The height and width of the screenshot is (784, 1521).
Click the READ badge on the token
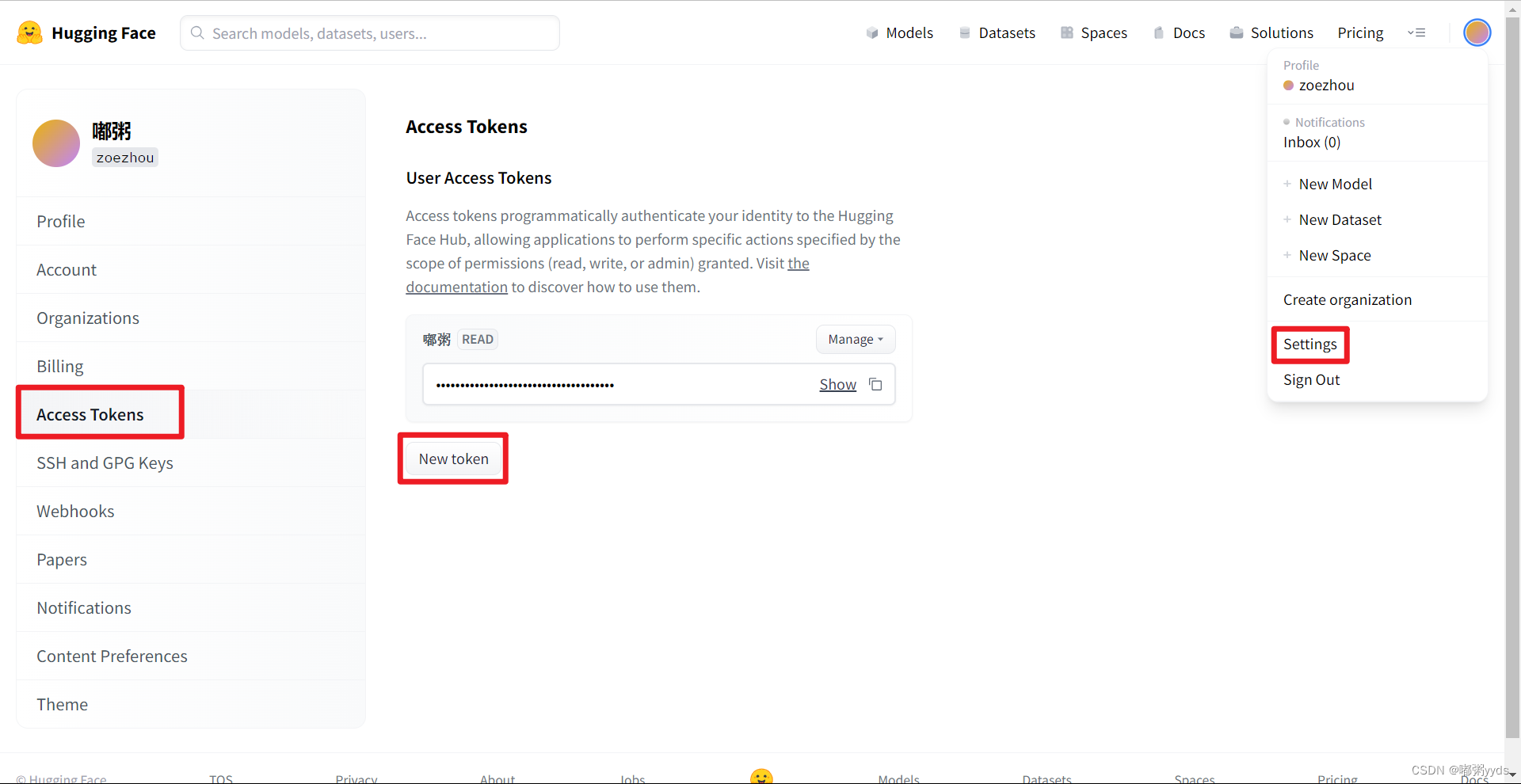pyautogui.click(x=478, y=339)
